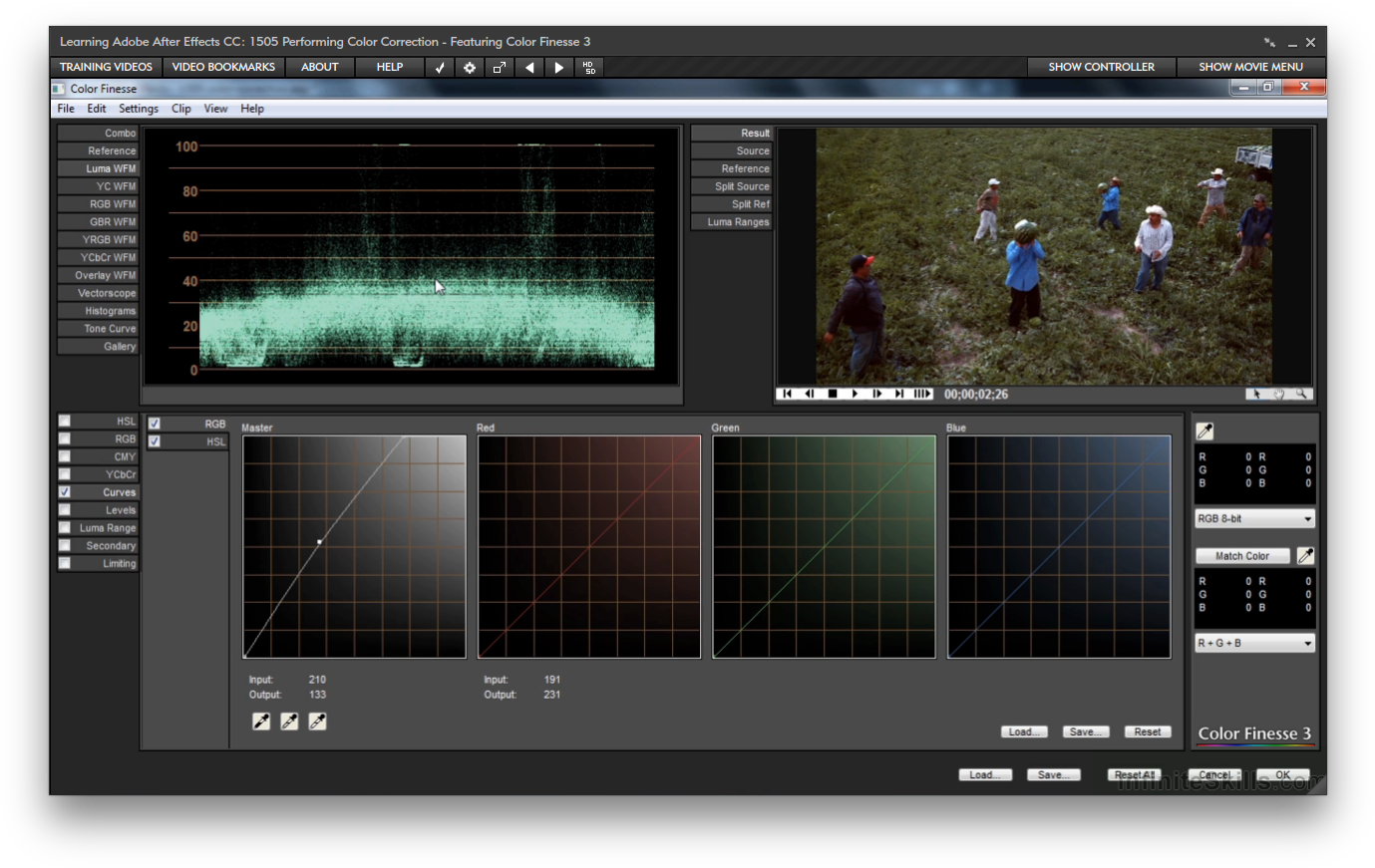Play the clip using the play transport button
Viewport: 1375px width, 868px height.
[855, 393]
